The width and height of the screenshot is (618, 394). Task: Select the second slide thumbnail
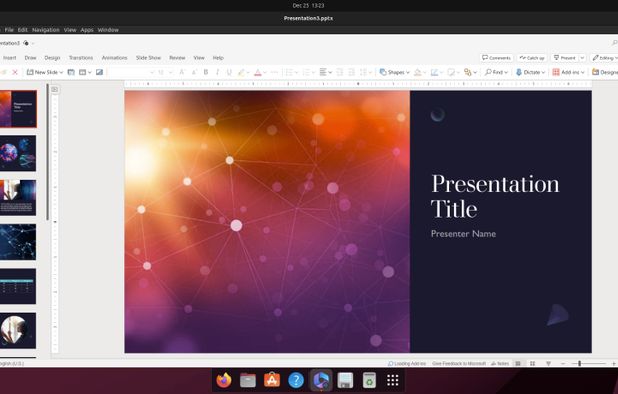pyautogui.click(x=18, y=153)
